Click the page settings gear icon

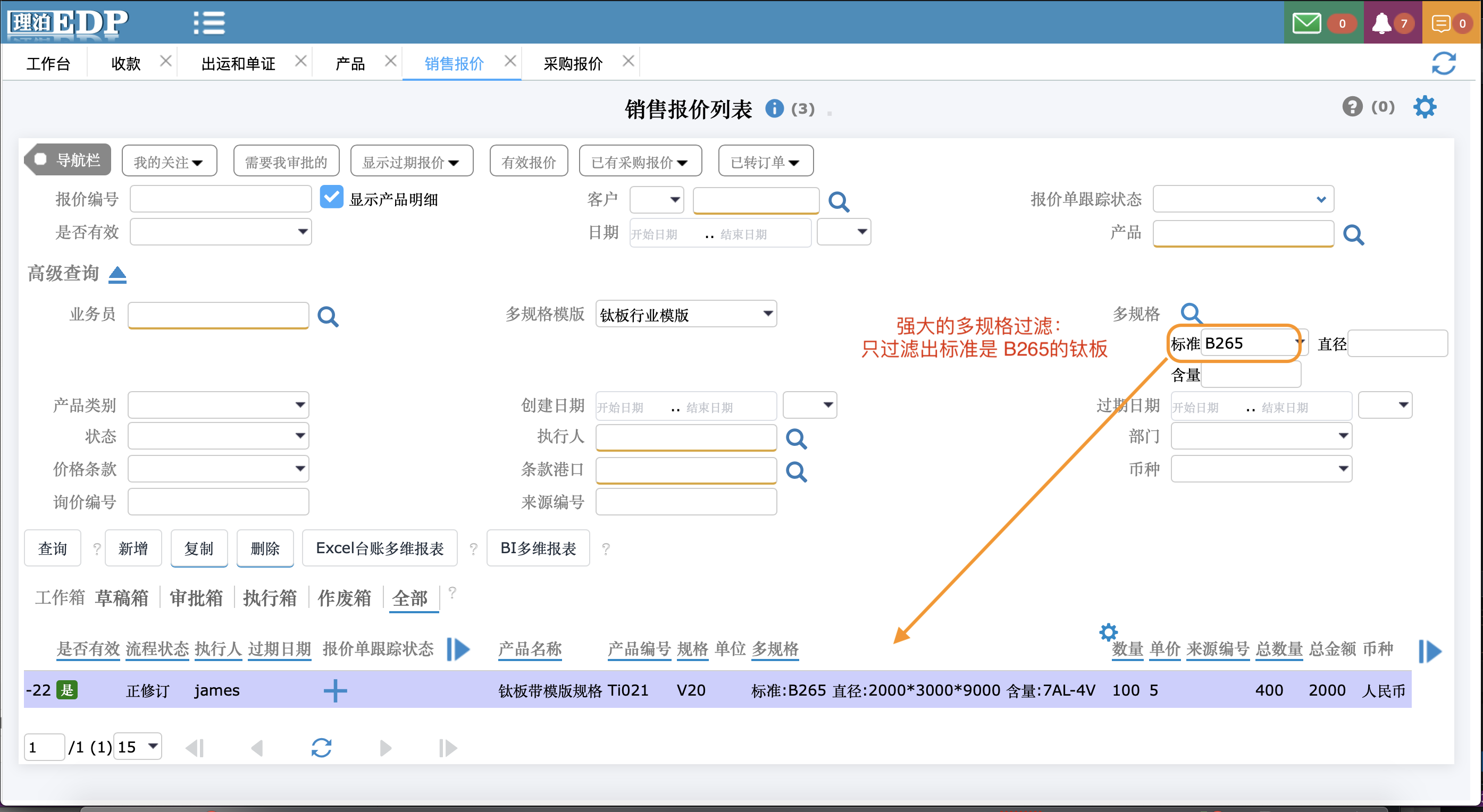coord(1425,107)
